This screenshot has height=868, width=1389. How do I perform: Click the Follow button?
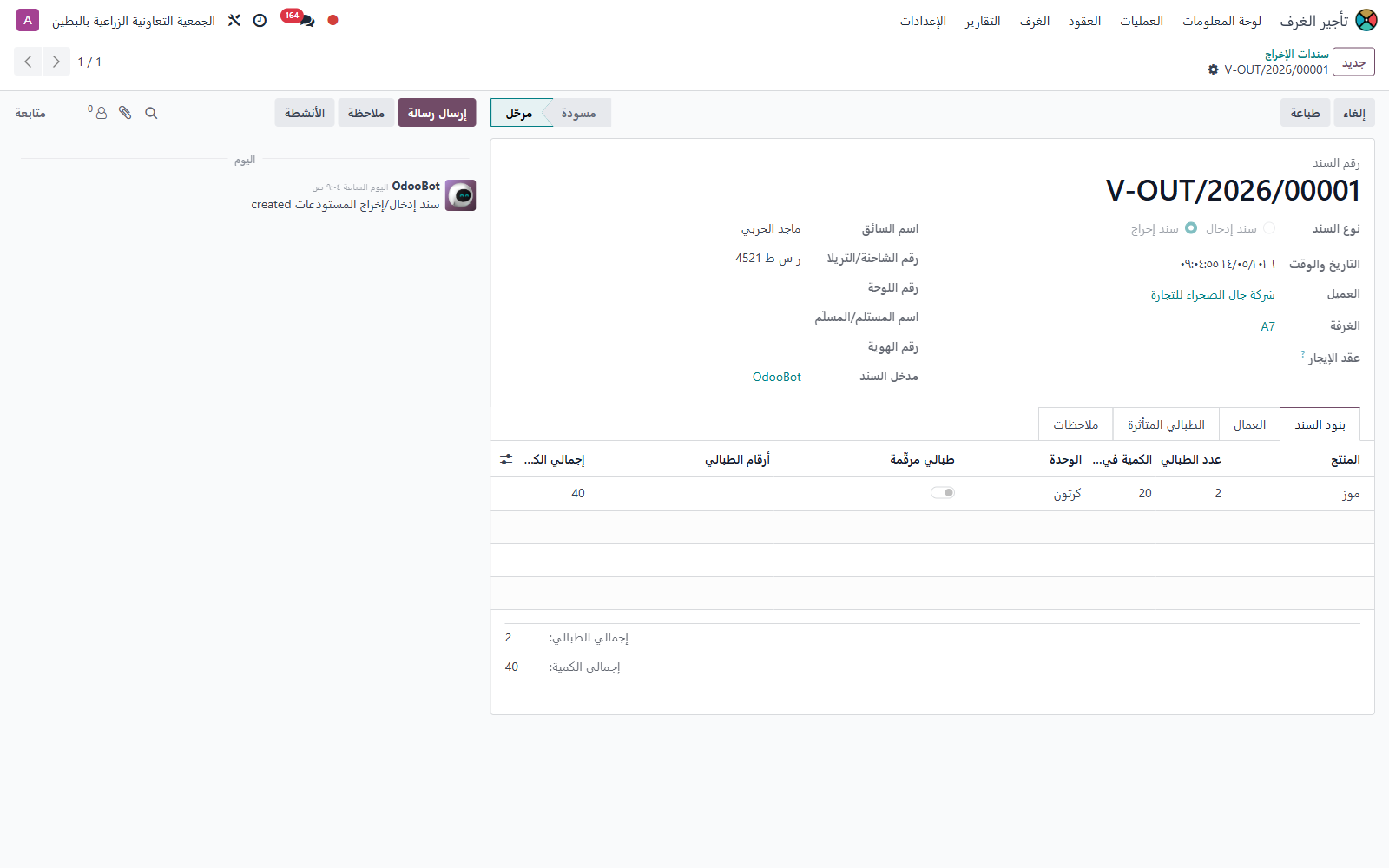[x=30, y=113]
